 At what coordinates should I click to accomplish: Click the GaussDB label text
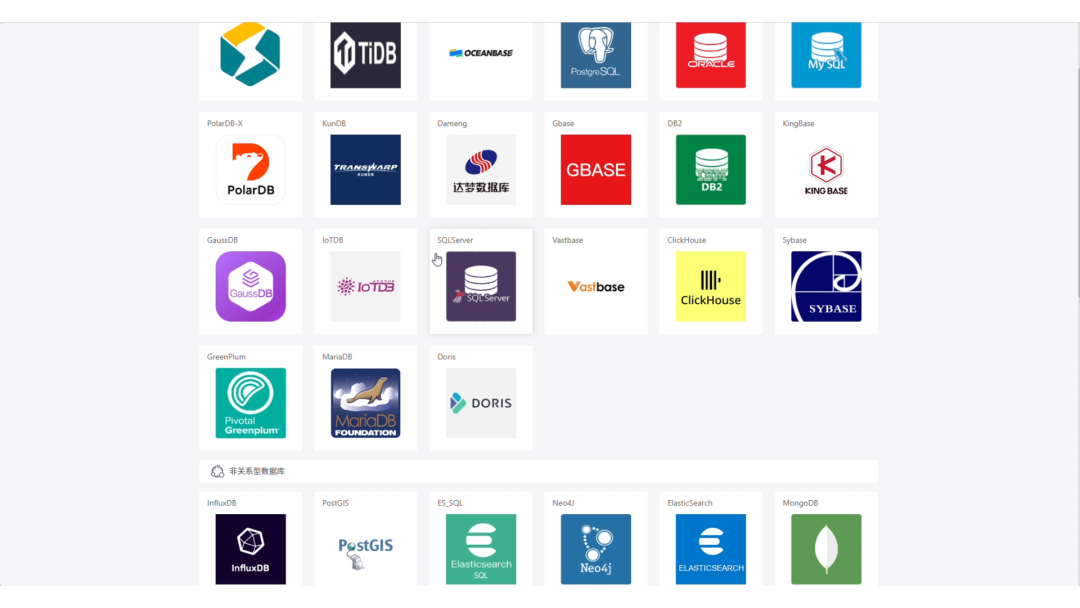pyautogui.click(x=222, y=240)
